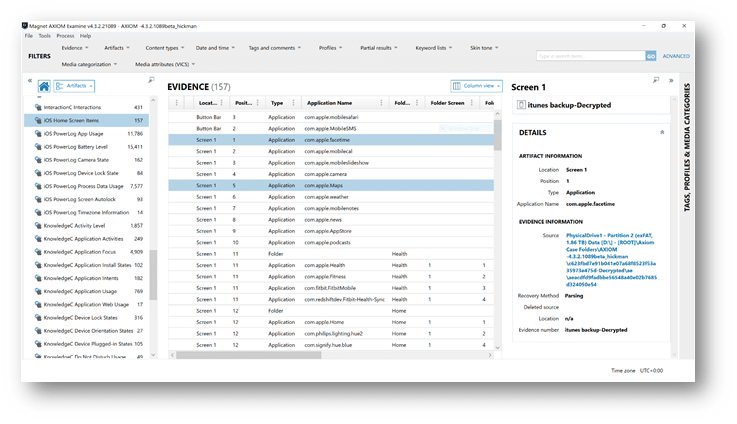The height and width of the screenshot is (424, 737).
Task: Select KnowledgeC Application Focus artifact
Action: [87, 252]
